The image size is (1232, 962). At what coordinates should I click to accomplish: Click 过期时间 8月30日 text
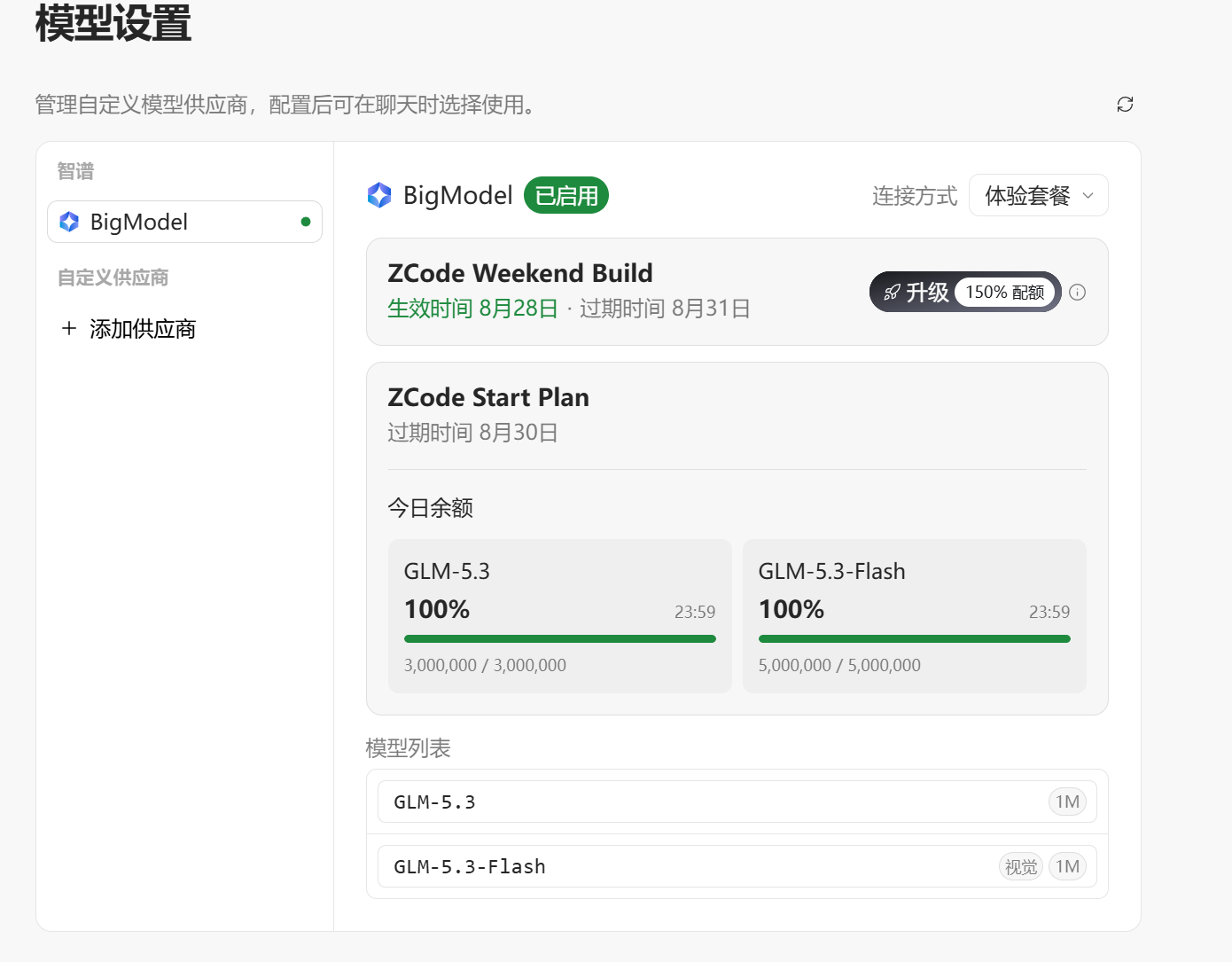tap(472, 433)
